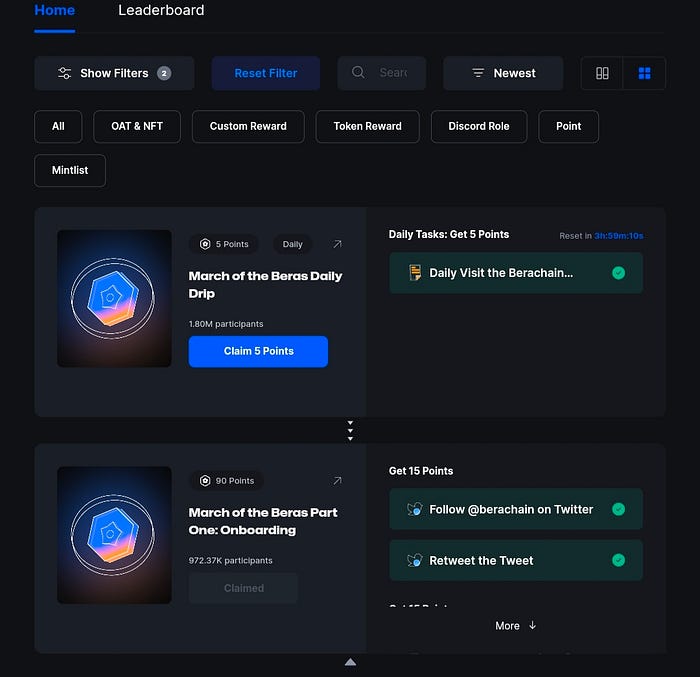The image size is (700, 677).
Task: Click the Daily Visit document icon
Action: pos(415,272)
